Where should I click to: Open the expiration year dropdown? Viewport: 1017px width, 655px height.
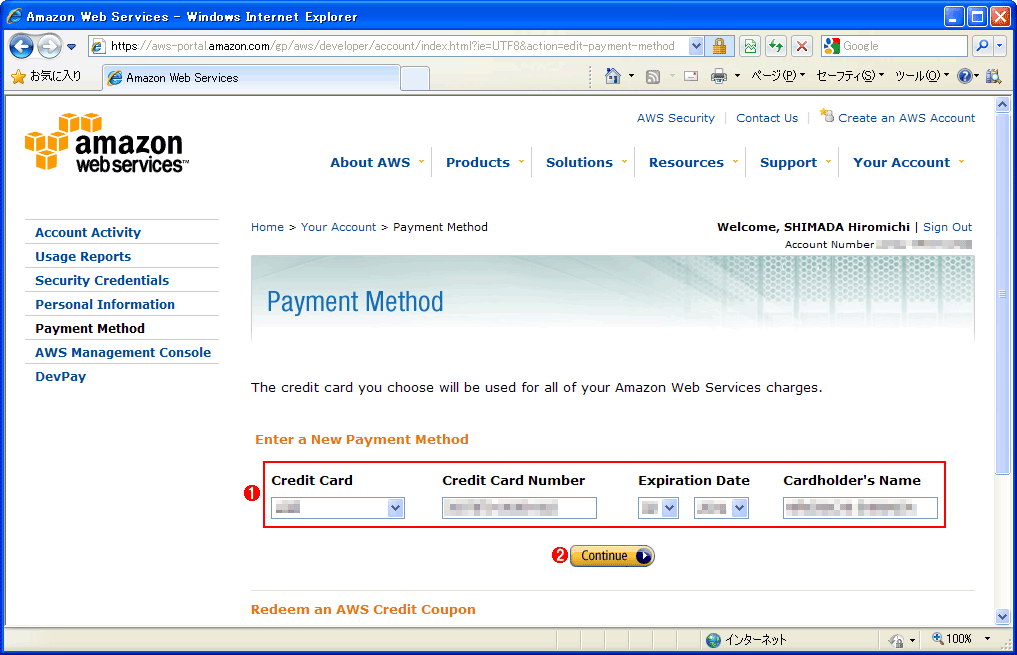coord(721,508)
